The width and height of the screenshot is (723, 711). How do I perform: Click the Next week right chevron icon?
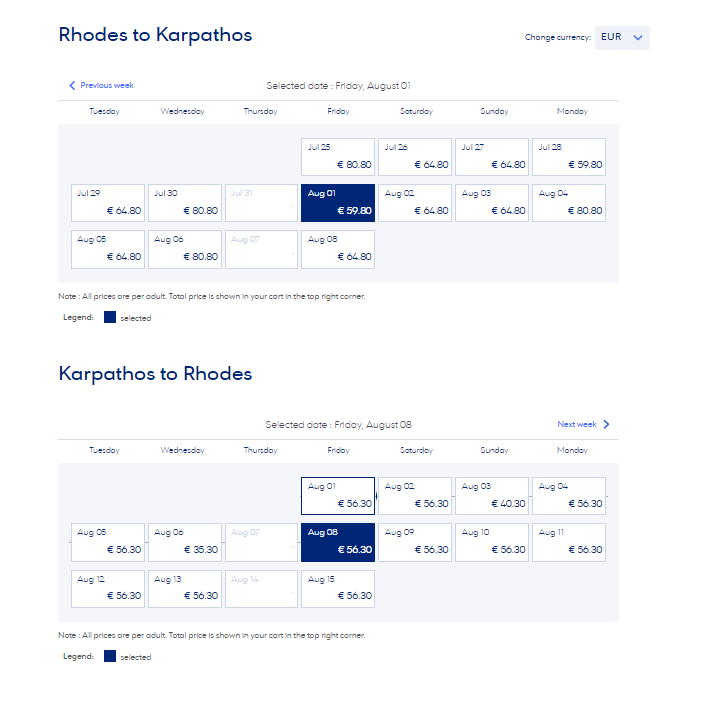606,425
